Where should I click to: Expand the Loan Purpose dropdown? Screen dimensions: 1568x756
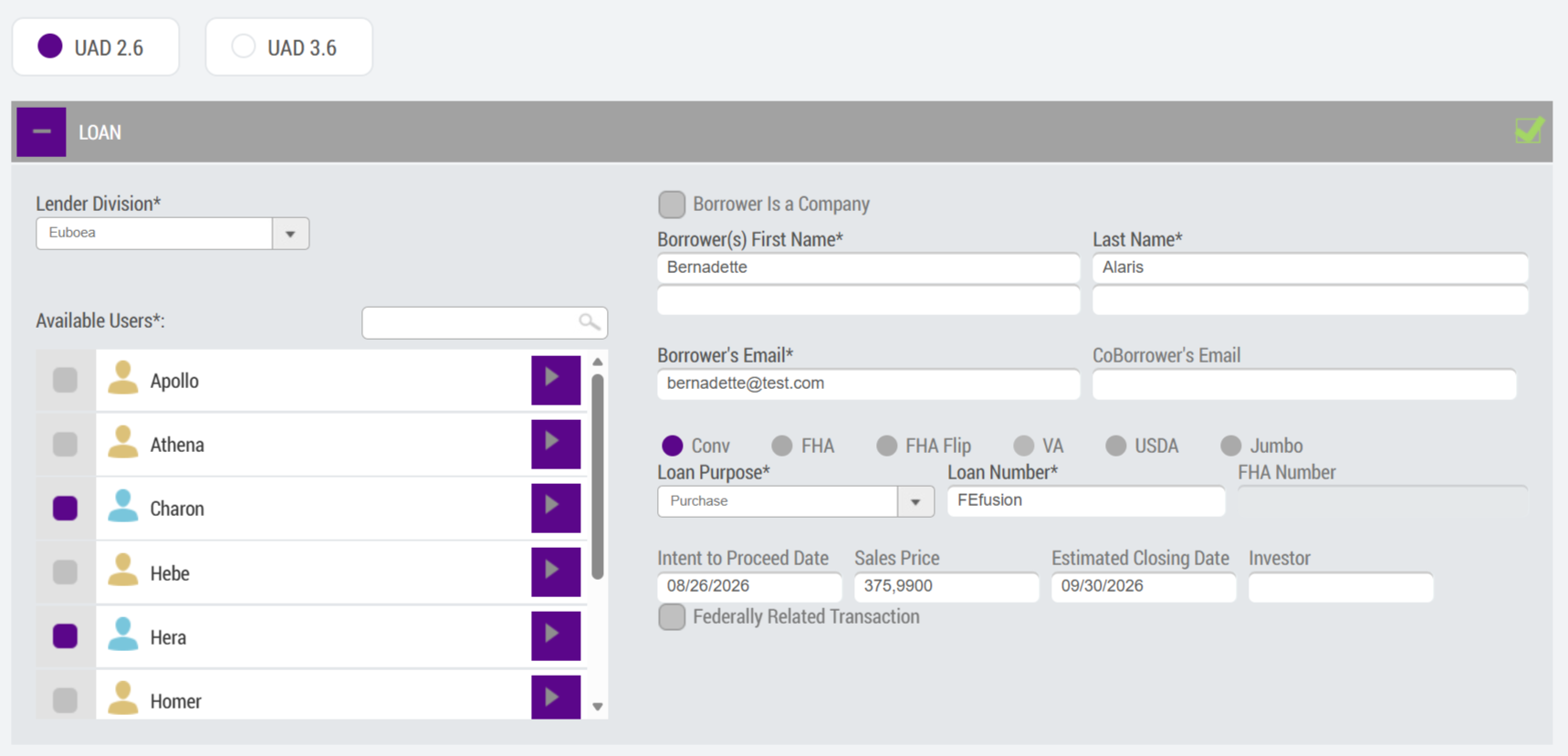(x=915, y=501)
